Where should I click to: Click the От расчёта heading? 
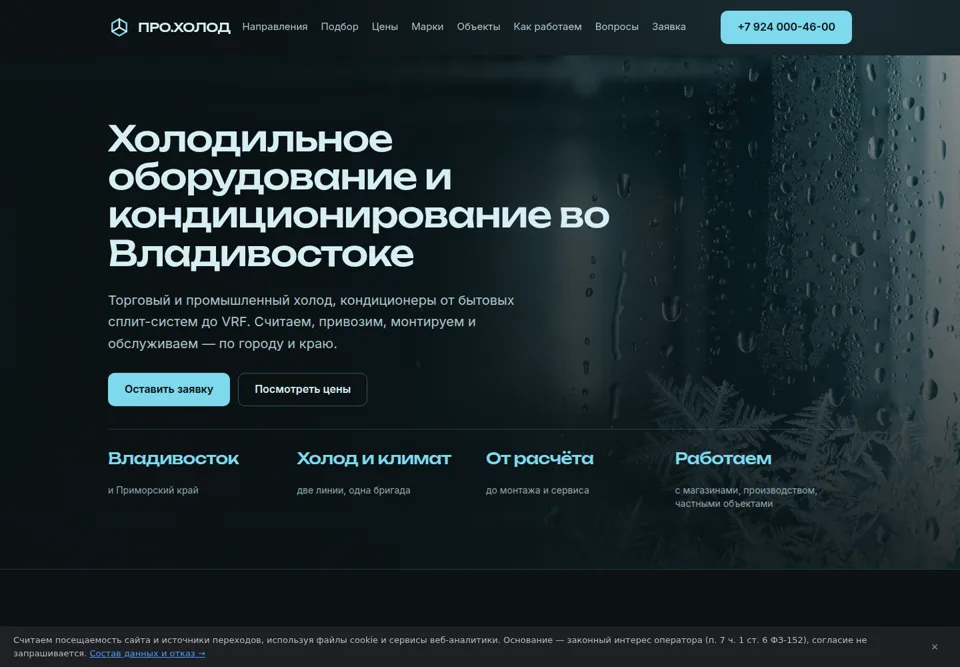[x=539, y=459]
